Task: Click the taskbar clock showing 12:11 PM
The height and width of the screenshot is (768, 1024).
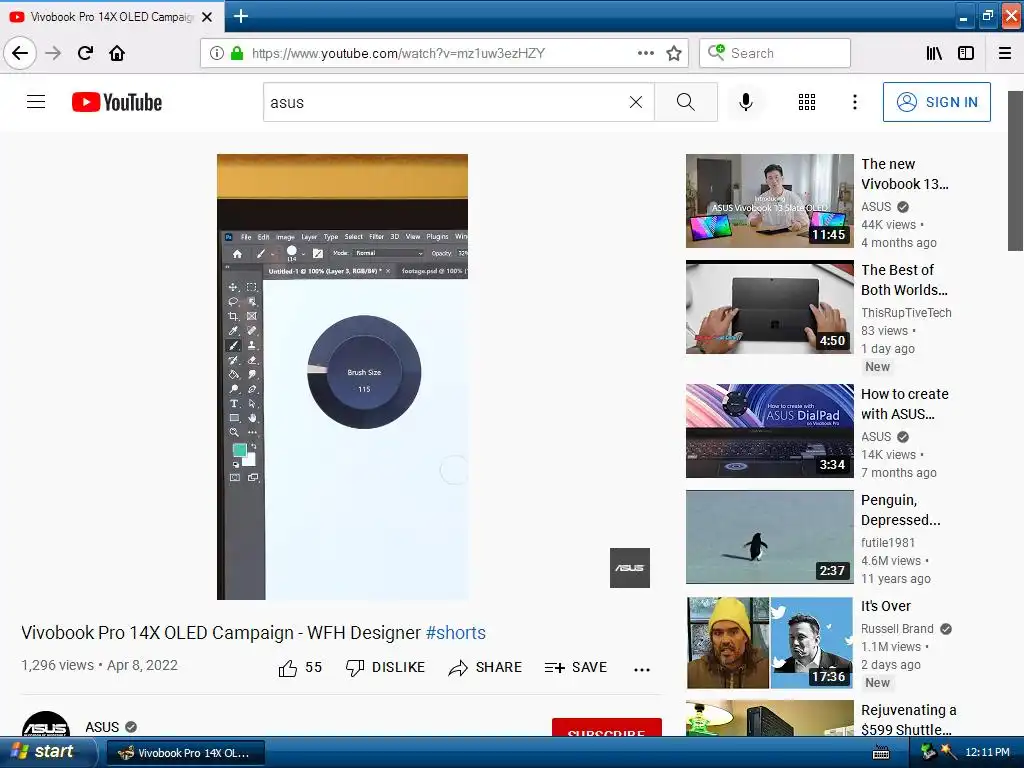Action: coord(987,752)
